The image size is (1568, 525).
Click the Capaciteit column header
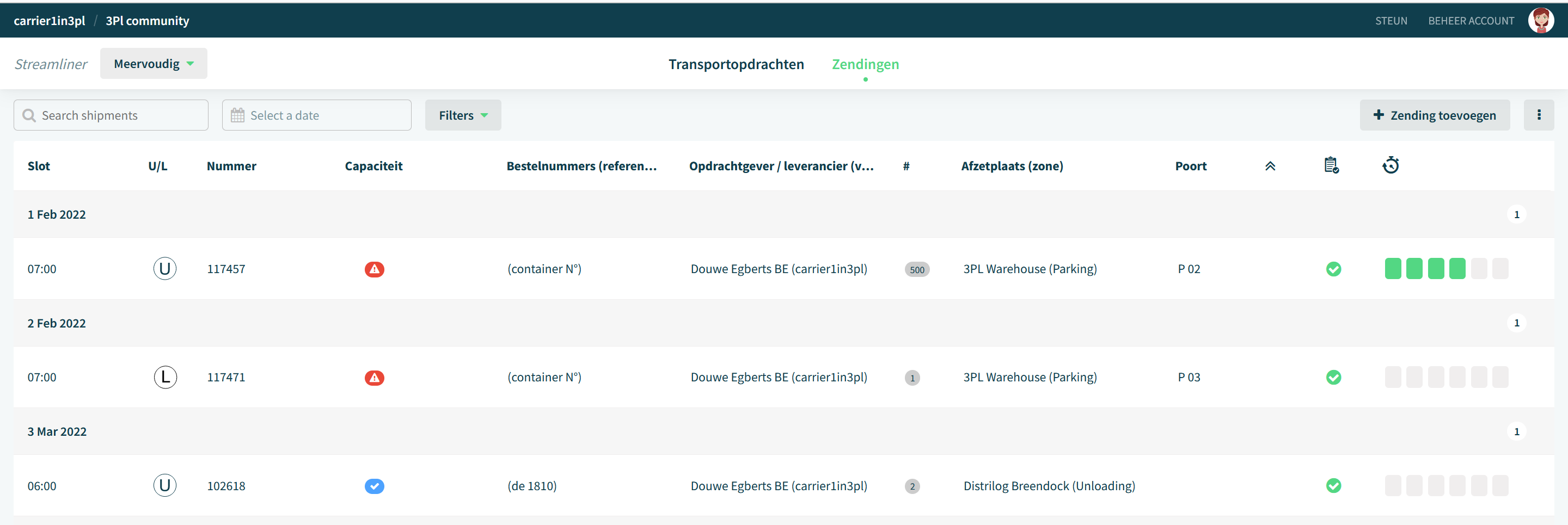click(x=373, y=166)
